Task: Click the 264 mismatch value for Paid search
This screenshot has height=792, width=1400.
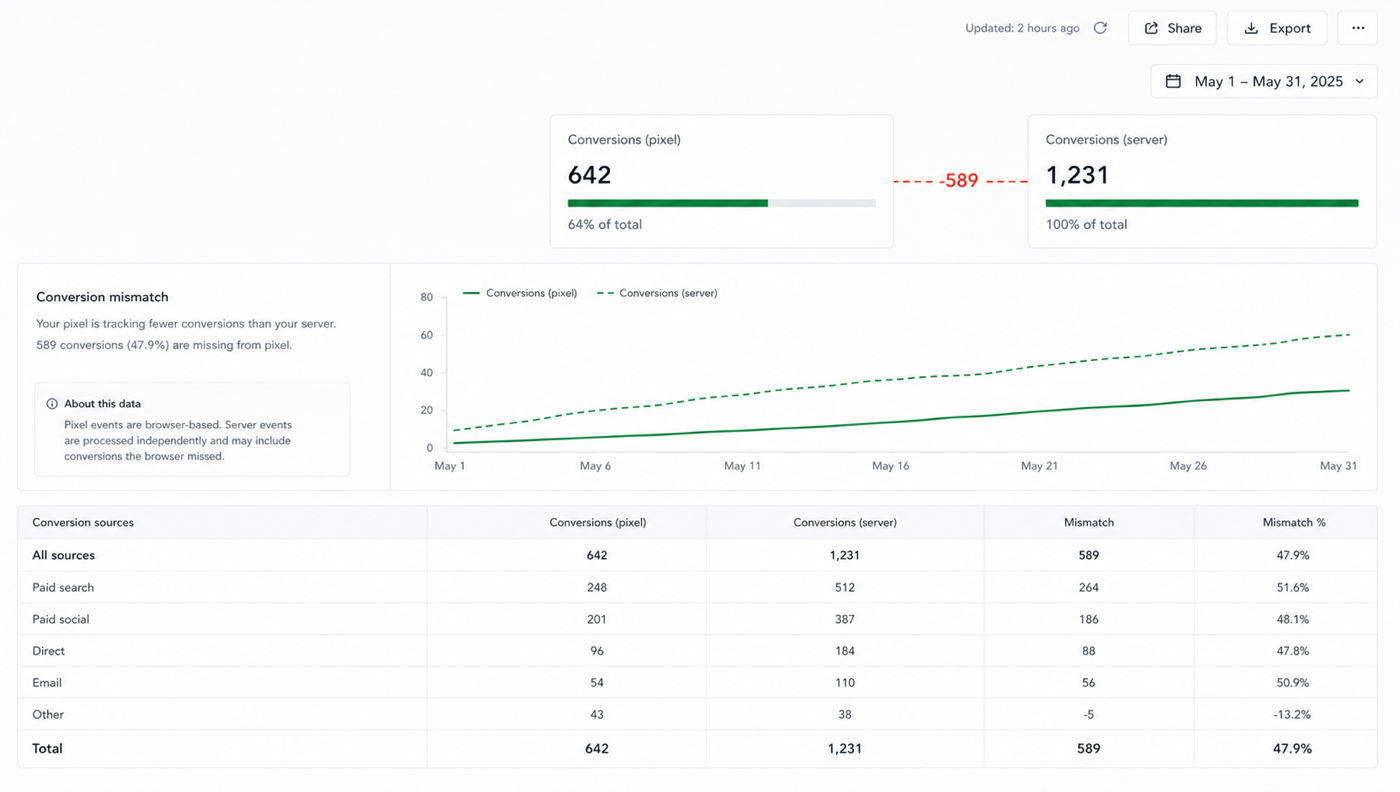Action: 1089,587
